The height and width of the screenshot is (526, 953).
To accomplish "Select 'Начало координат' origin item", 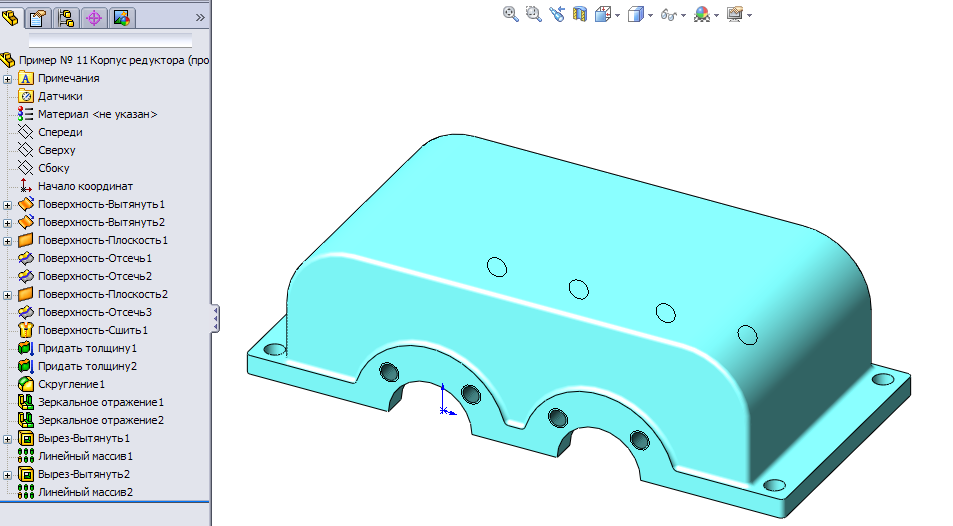I will [85, 186].
